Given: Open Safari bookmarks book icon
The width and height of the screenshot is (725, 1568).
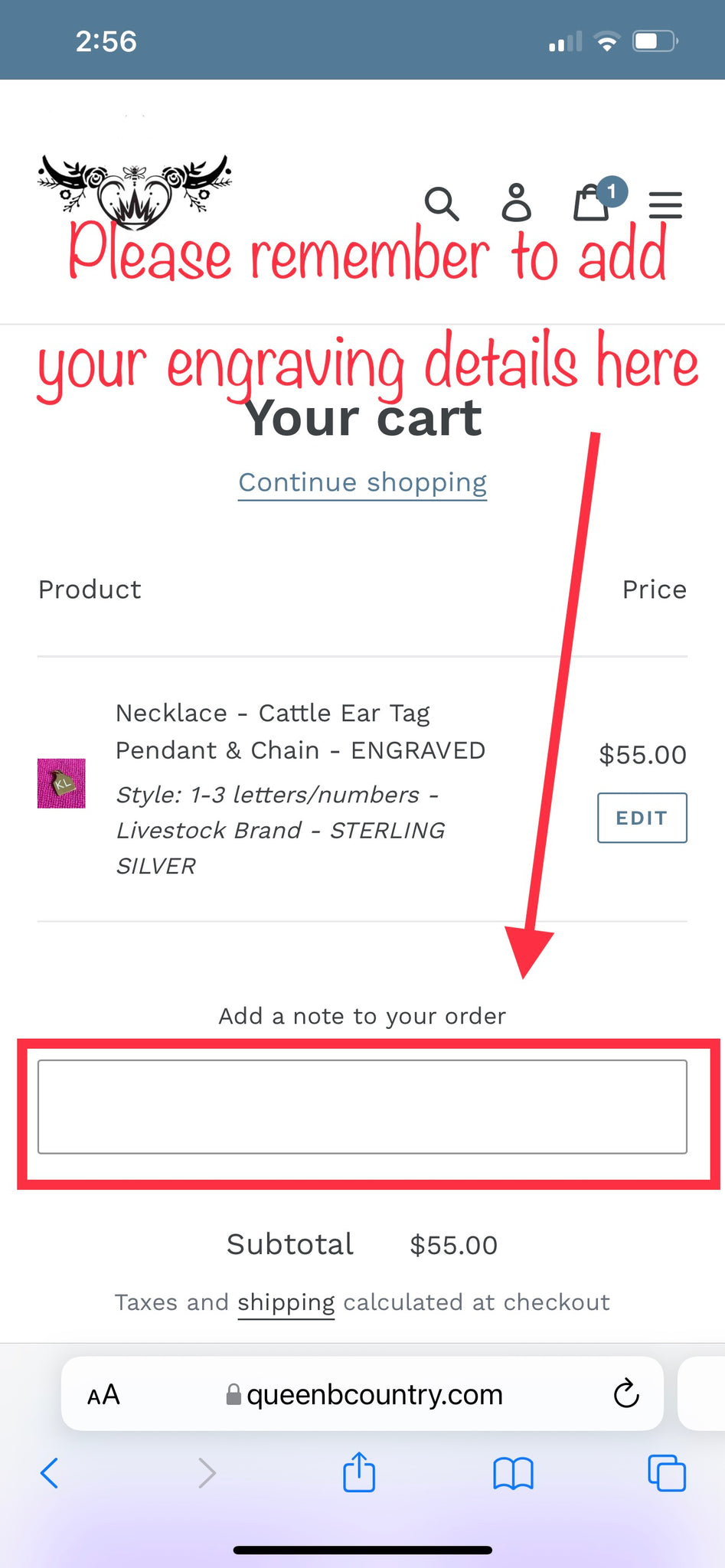Looking at the screenshot, I should [x=513, y=1473].
